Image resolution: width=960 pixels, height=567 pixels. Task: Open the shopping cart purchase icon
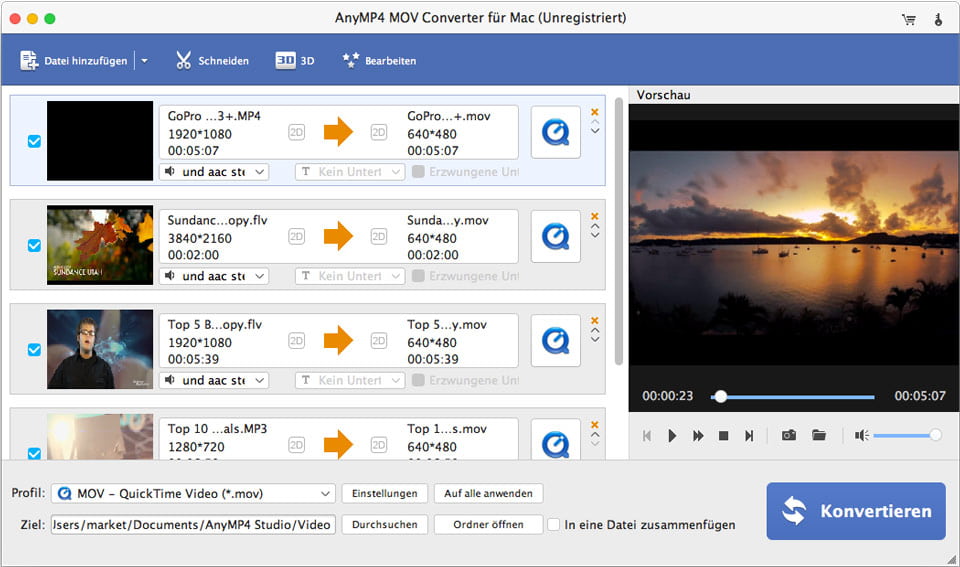click(909, 20)
